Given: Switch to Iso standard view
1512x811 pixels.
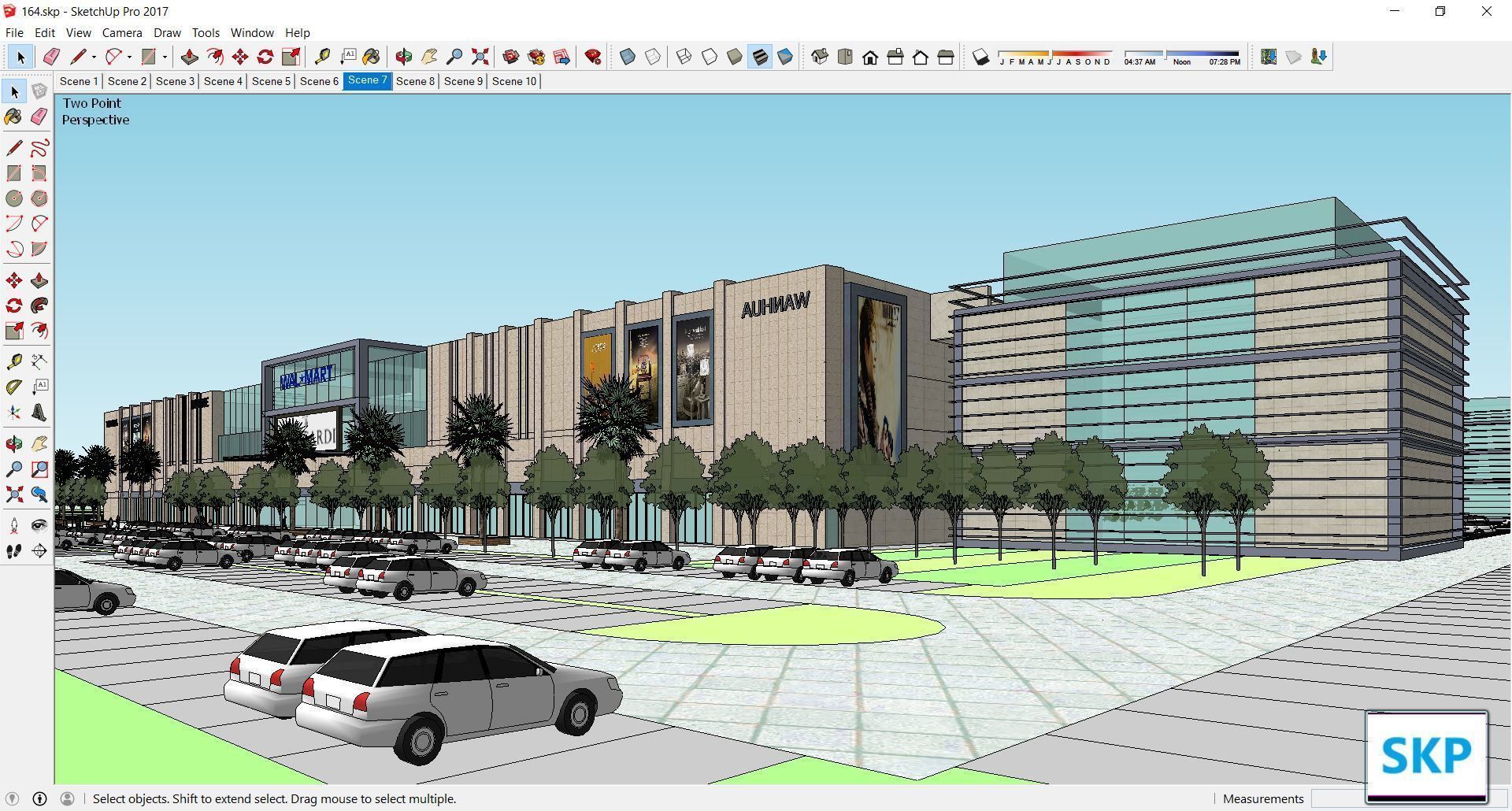Looking at the screenshot, I should pyautogui.click(x=820, y=57).
